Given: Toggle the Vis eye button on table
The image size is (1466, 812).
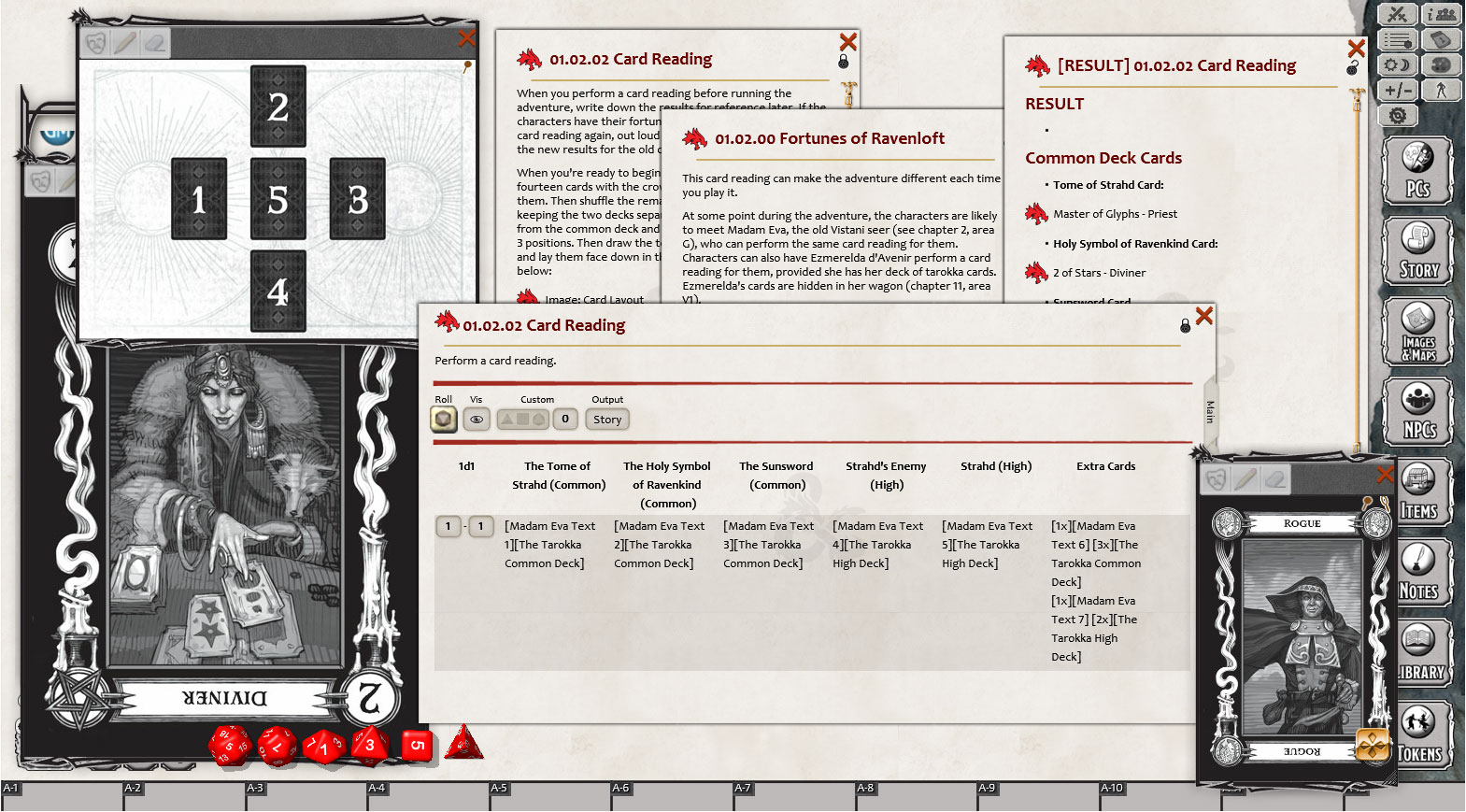Looking at the screenshot, I should click(477, 420).
